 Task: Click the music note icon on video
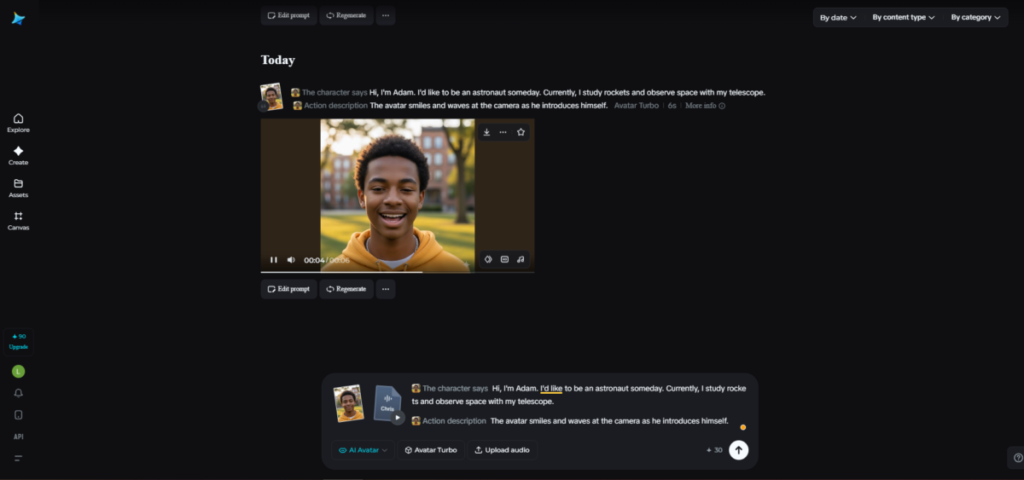[x=520, y=259]
